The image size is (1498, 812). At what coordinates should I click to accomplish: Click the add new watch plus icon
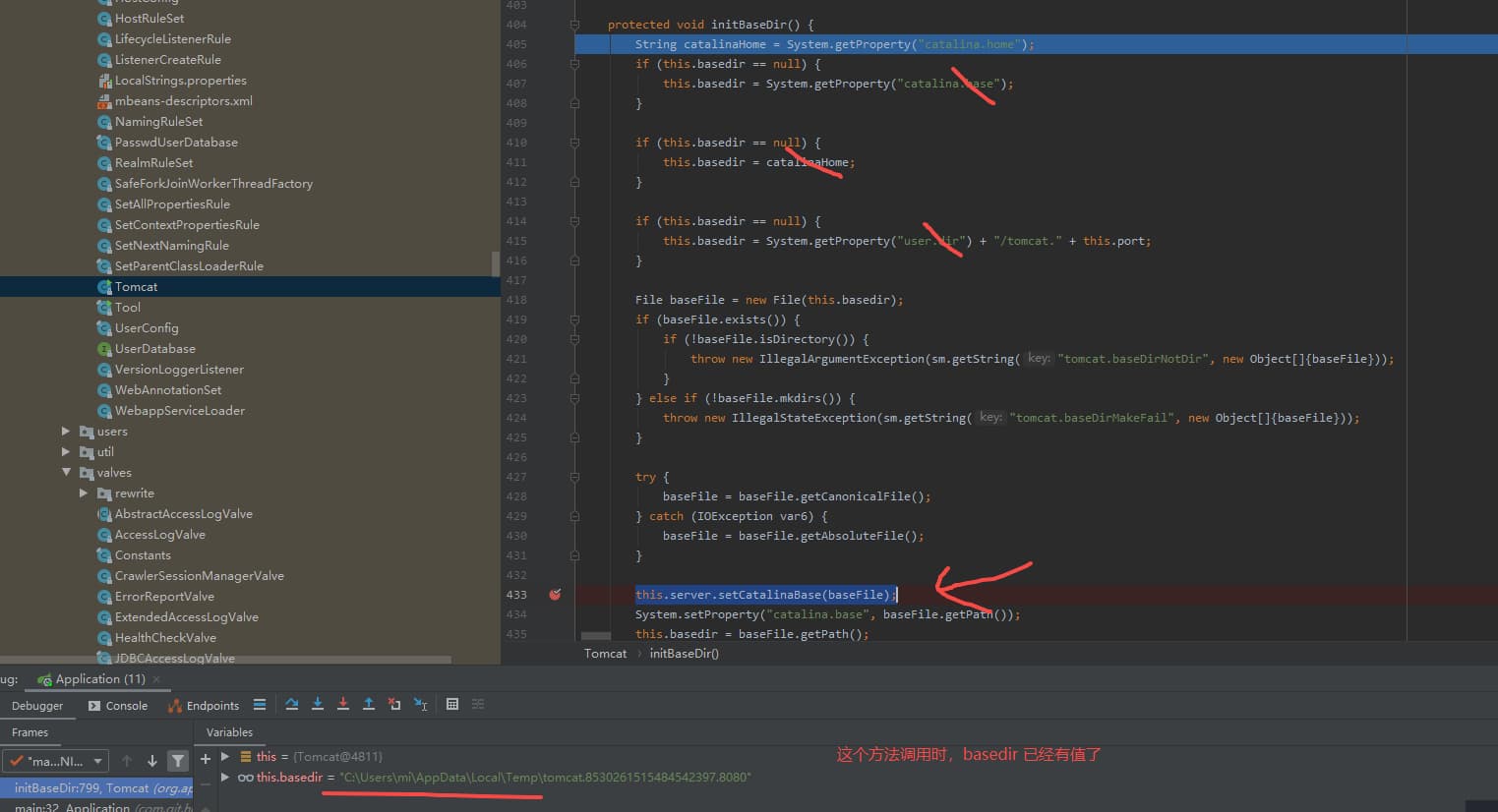click(206, 758)
